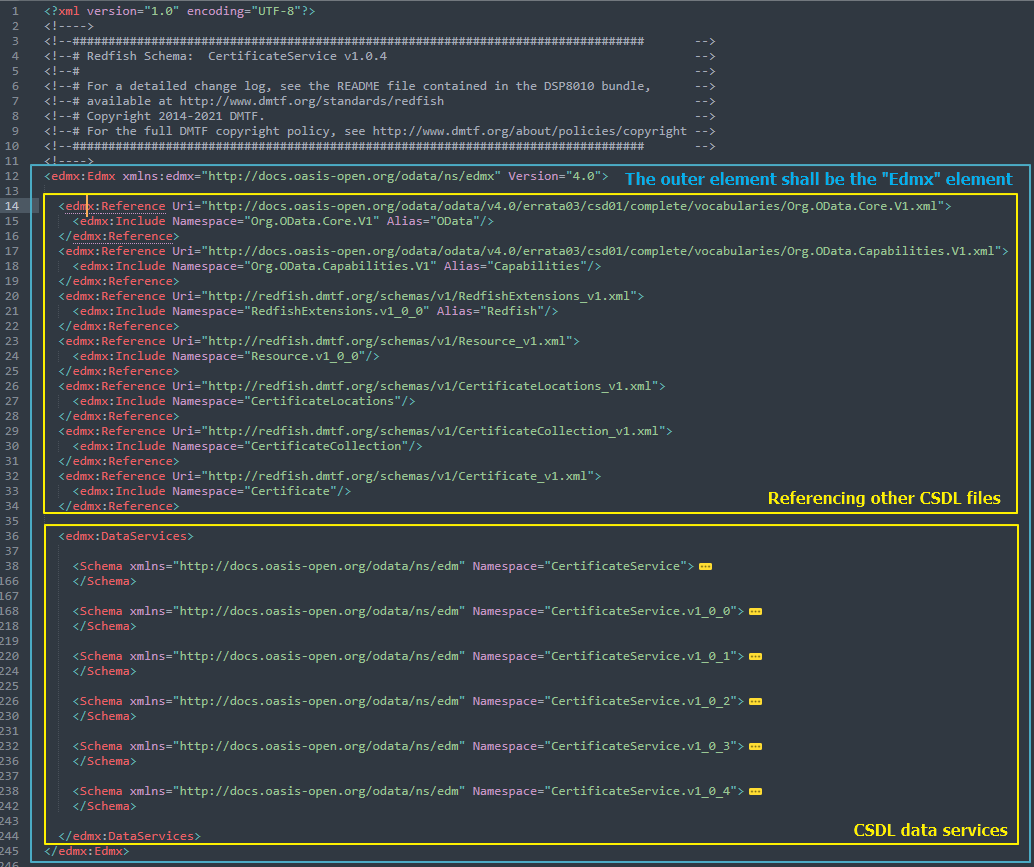Click line number 36 in the gutter

[x=12, y=536]
